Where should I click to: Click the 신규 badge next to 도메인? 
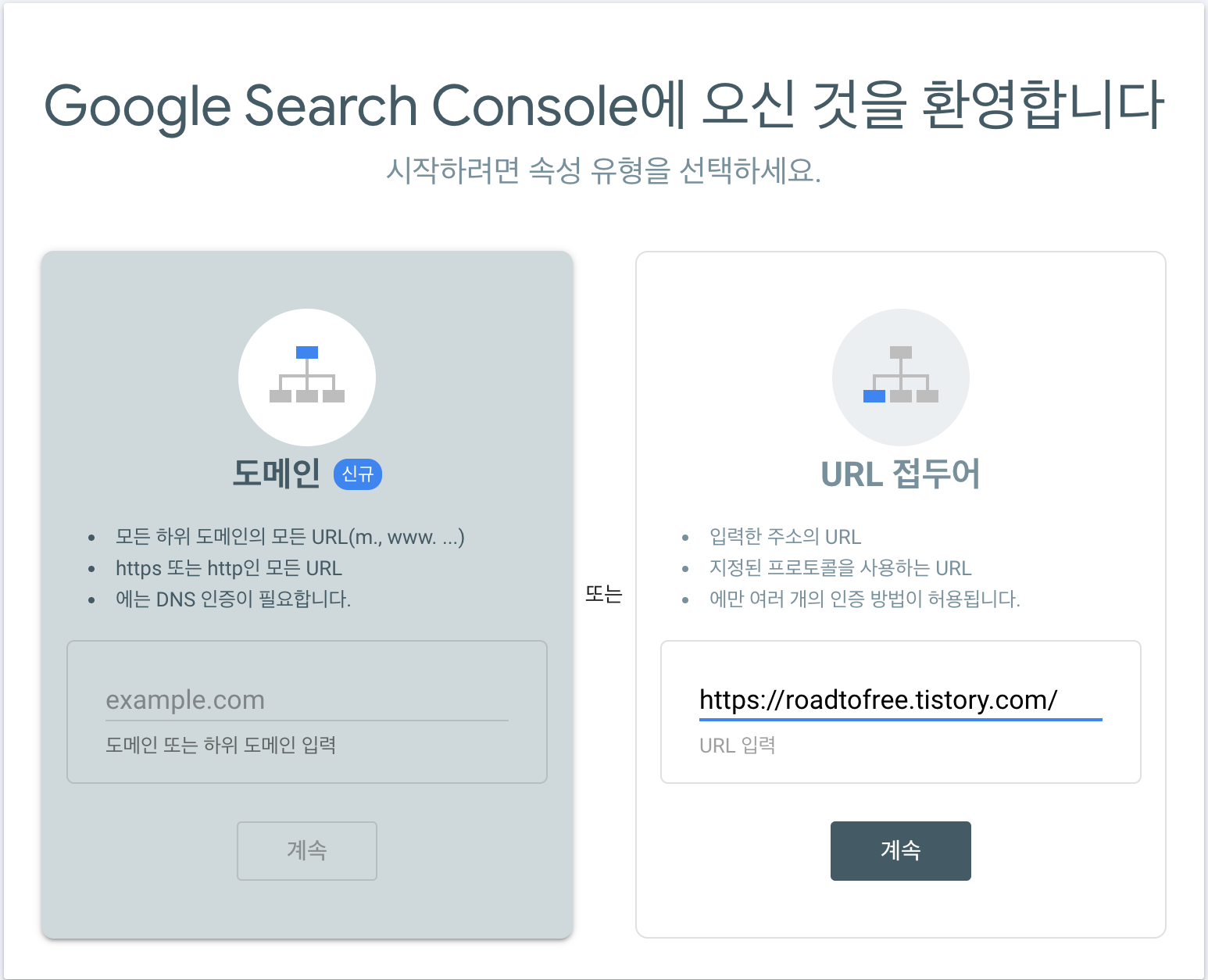tap(358, 474)
